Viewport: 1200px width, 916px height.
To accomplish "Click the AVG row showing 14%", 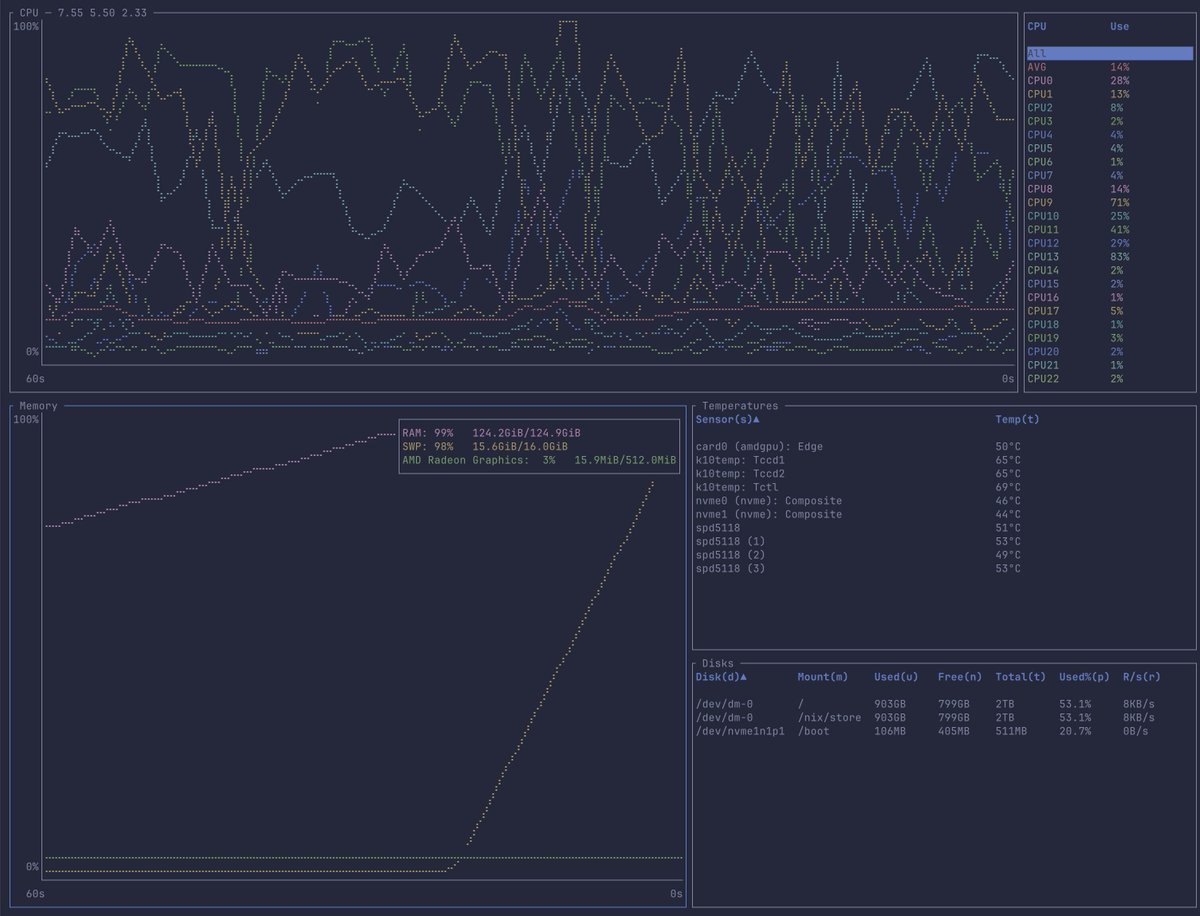I will 1108,67.
